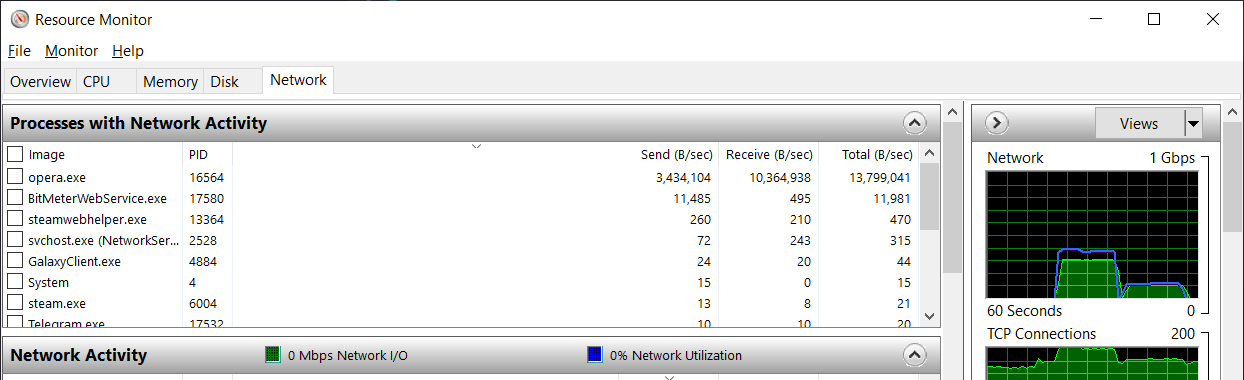Check the GalaxyClient.exe checkbox
Screen dimensions: 1244x380
point(15,261)
